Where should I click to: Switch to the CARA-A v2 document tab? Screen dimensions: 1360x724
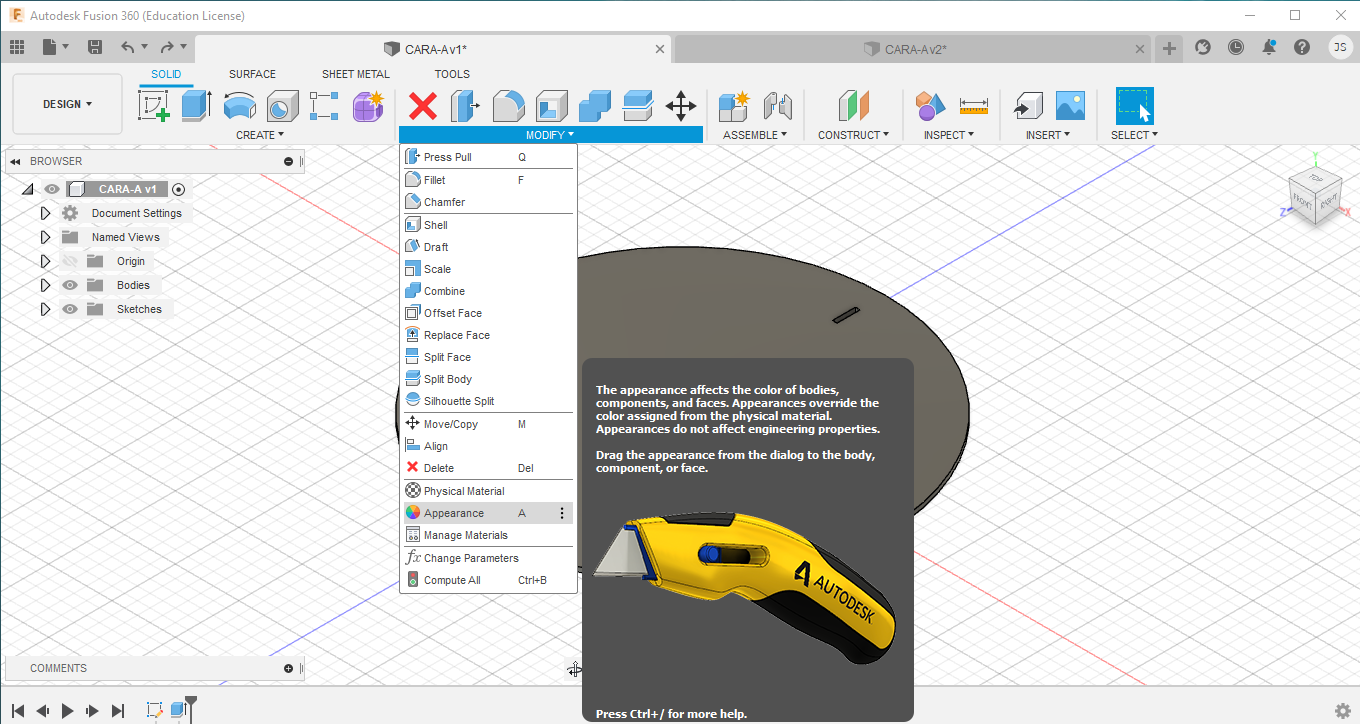(914, 49)
